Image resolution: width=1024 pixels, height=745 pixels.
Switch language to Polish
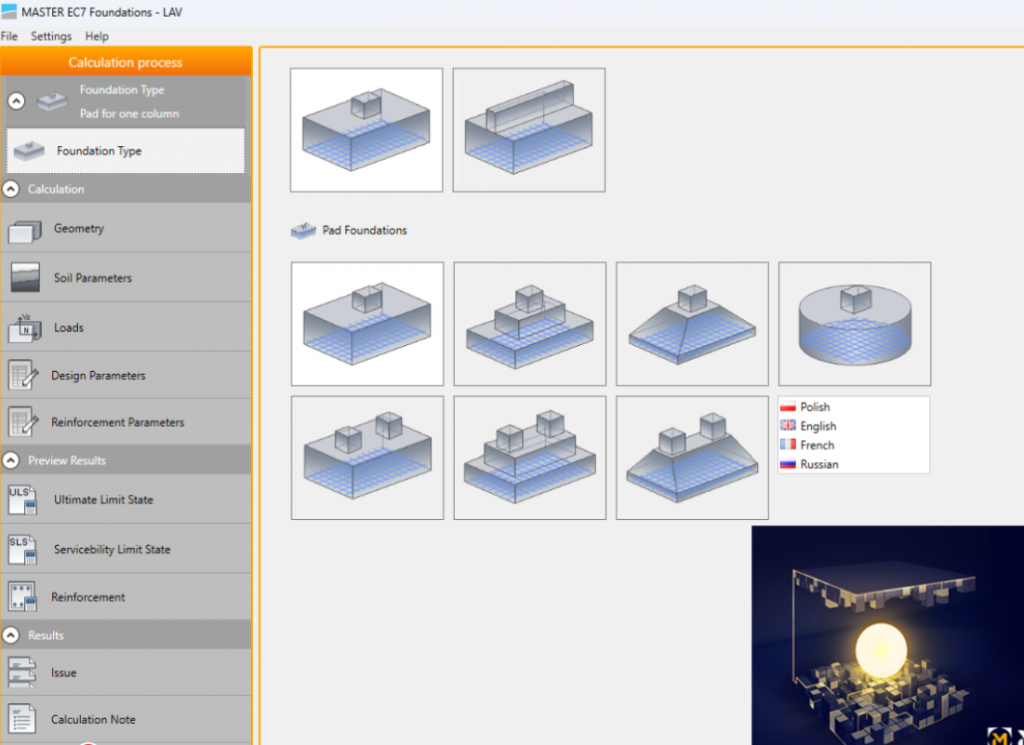(814, 407)
